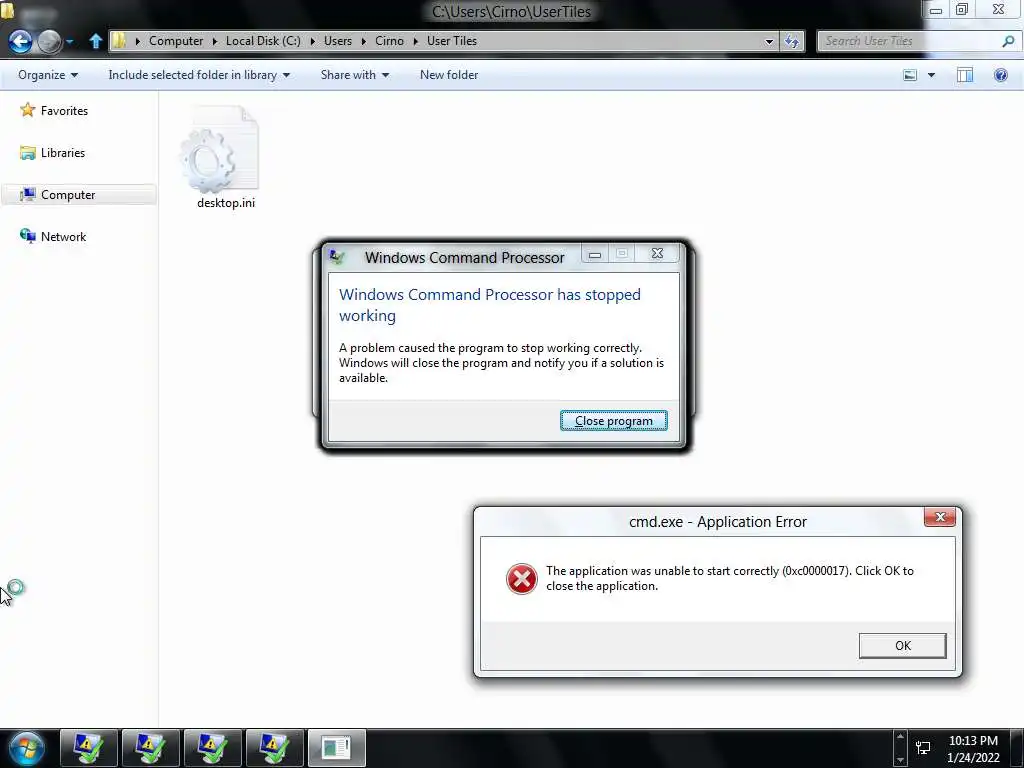
Task: Click third taskbar program icon
Action: 213,748
